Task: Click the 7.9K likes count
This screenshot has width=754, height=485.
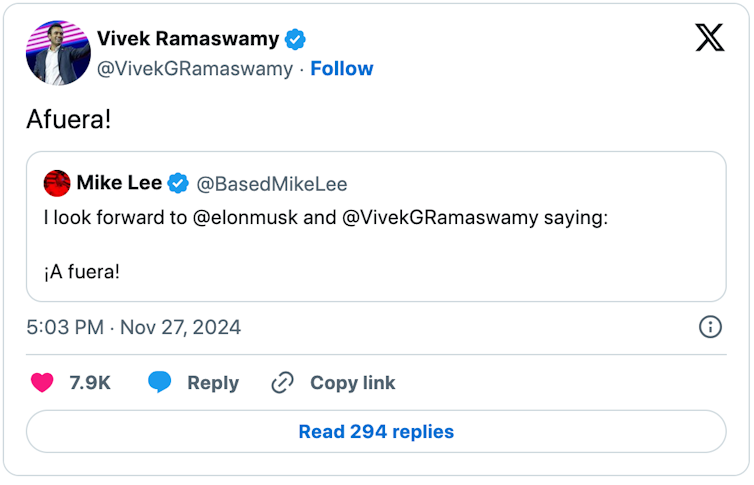Action: pyautogui.click(x=90, y=382)
